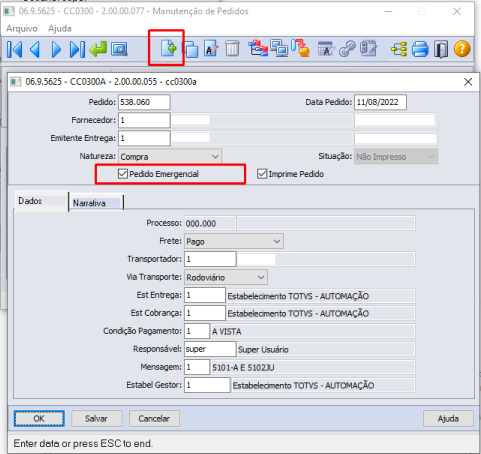Open the Frete dropdown

pyautogui.click(x=234, y=241)
